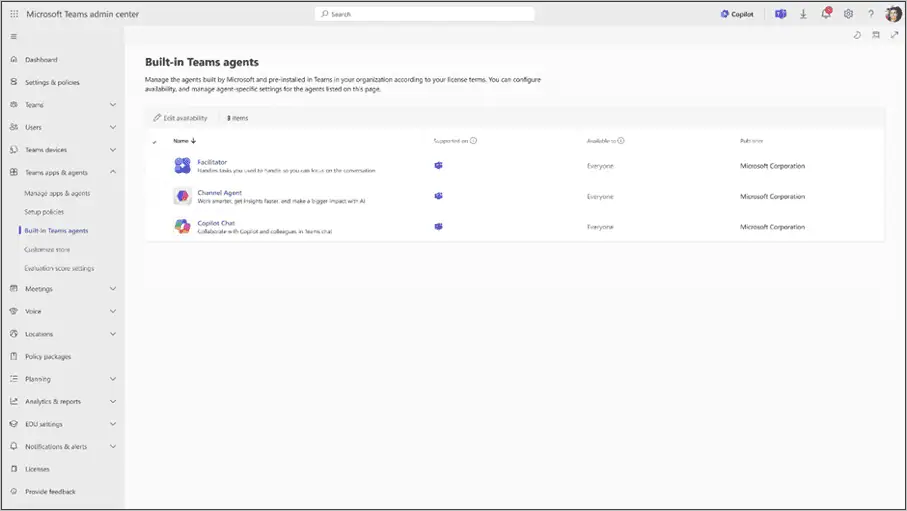Open the Copilot Chat agent link
The height and width of the screenshot is (511, 907).
point(216,223)
